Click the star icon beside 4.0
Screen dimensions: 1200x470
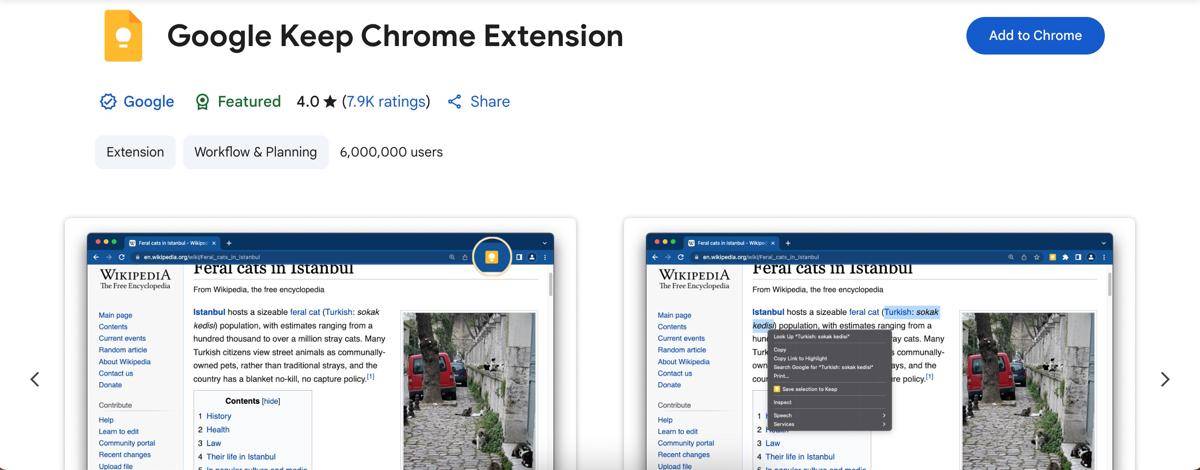point(330,101)
